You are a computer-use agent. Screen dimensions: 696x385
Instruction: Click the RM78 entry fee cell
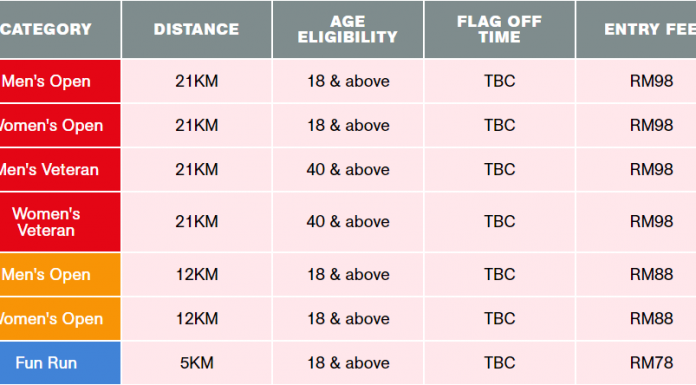click(636, 363)
